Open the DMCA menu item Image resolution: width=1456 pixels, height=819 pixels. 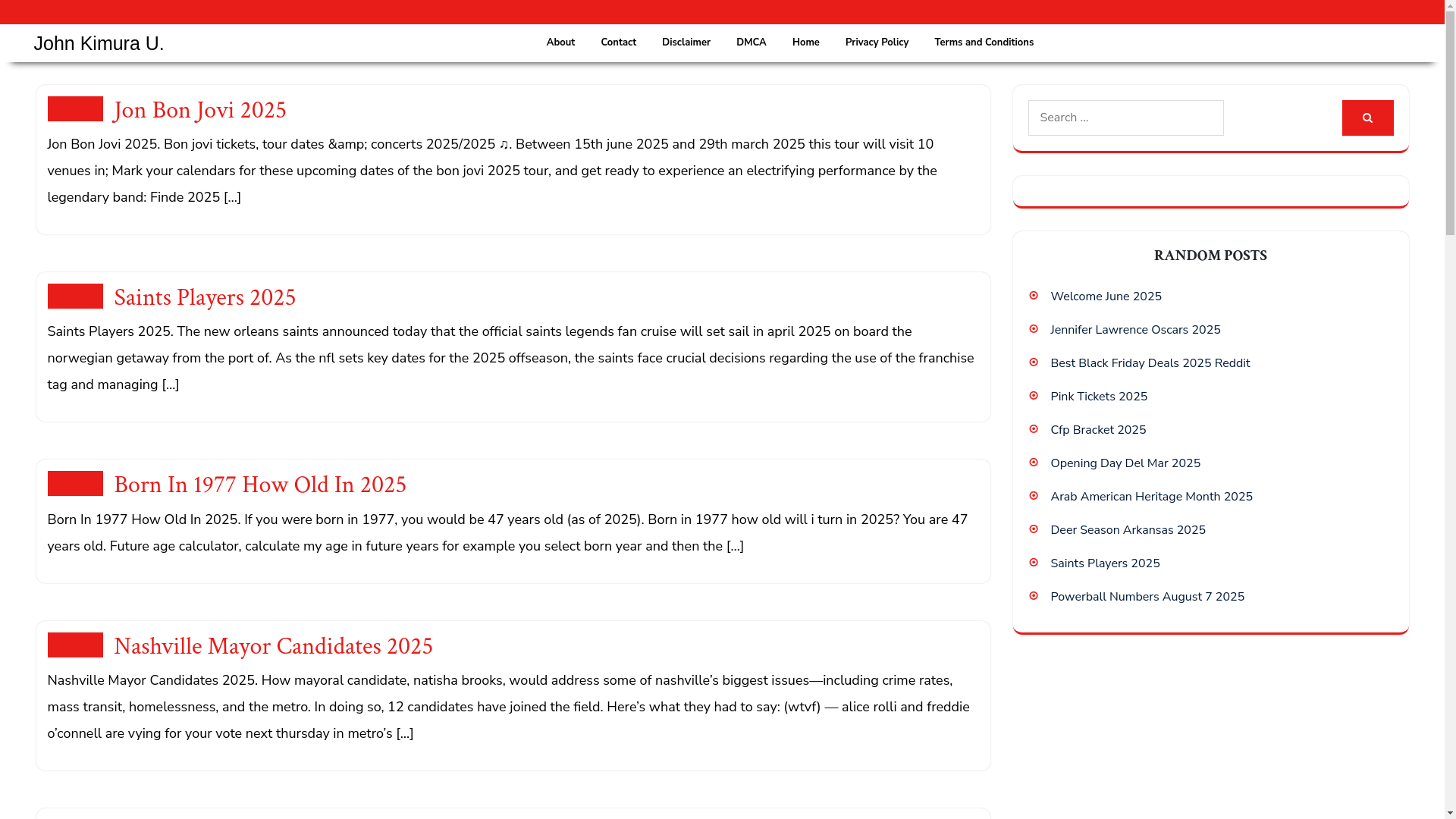pyautogui.click(x=752, y=42)
